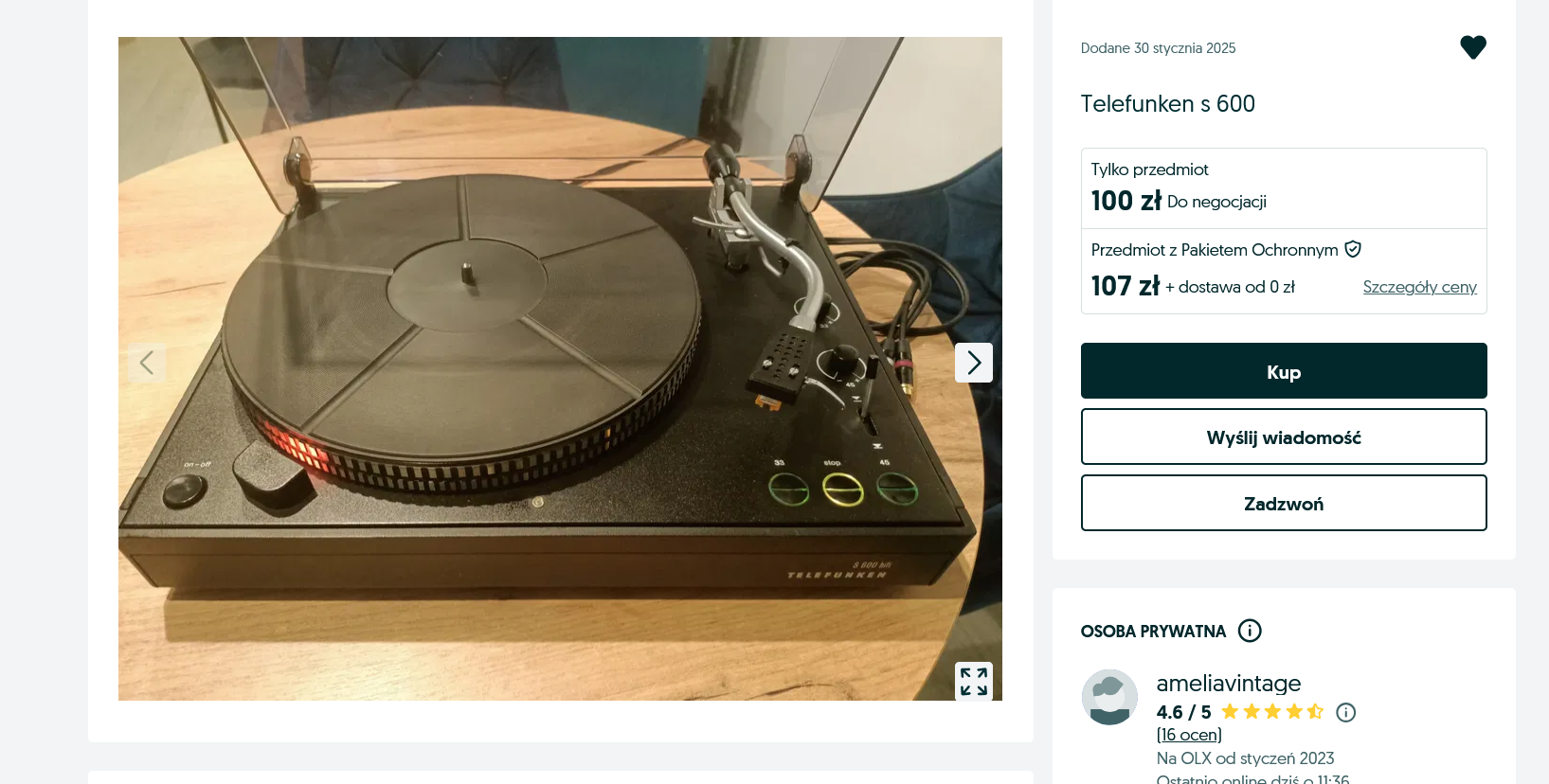Click the heart icon to save listing
Screen dimensions: 1549x784
coord(1472,47)
